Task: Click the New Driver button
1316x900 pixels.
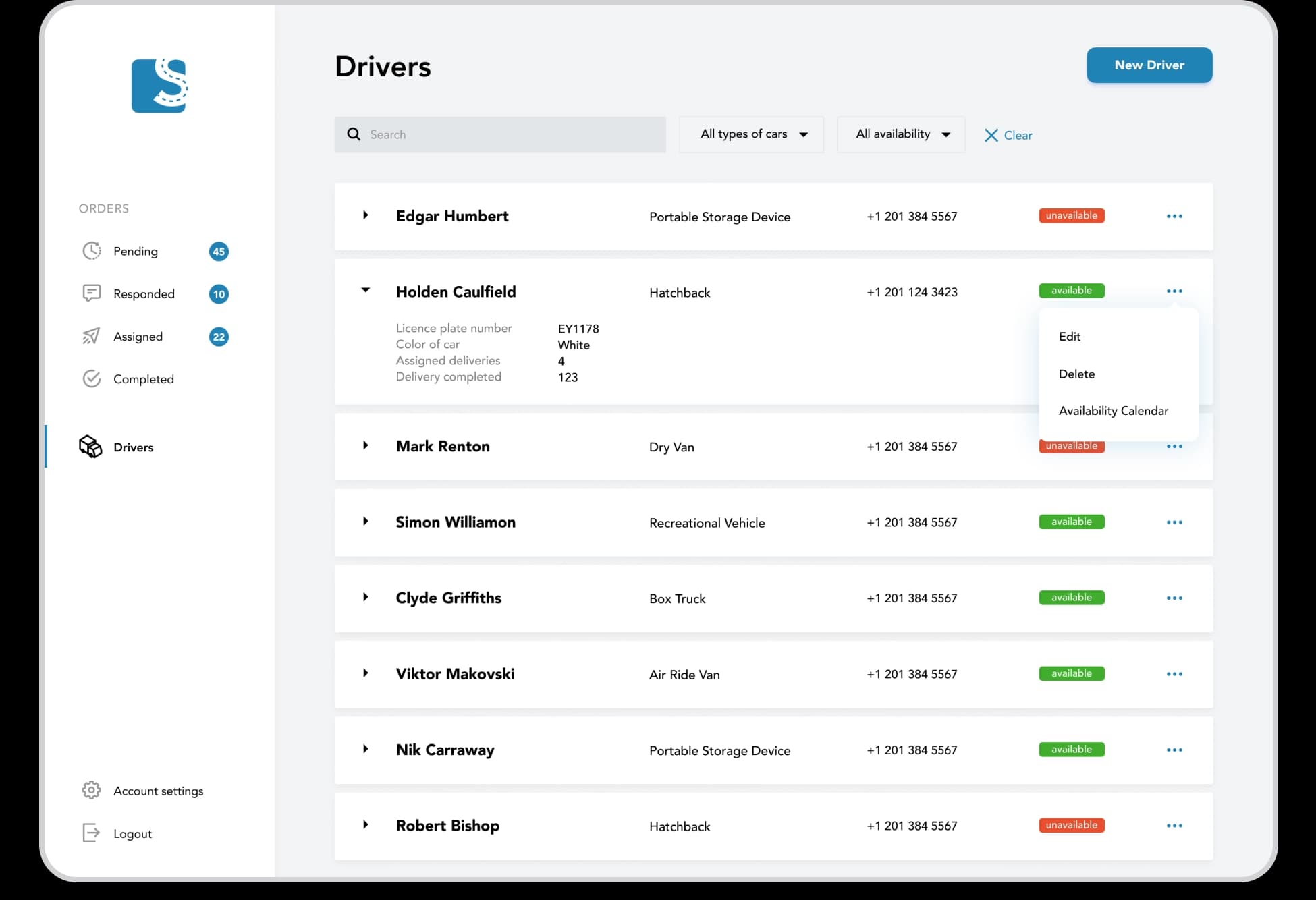Action: [1149, 65]
